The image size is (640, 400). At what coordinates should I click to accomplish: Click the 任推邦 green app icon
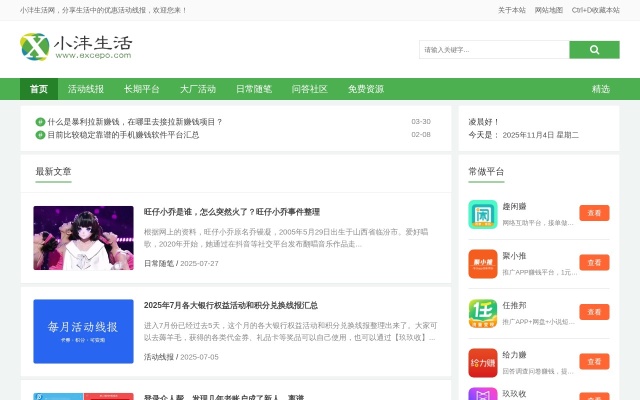(x=483, y=313)
